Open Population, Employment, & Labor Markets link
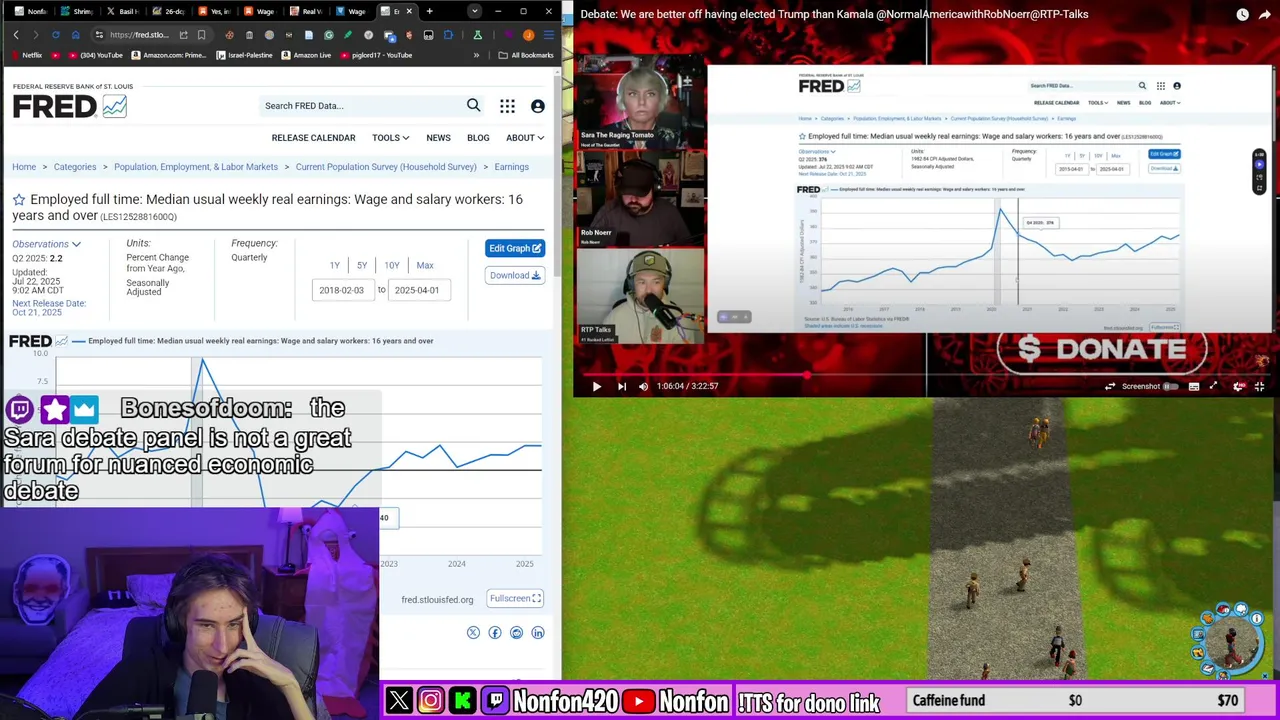Screen dimensions: 1280x720 coord(196,167)
